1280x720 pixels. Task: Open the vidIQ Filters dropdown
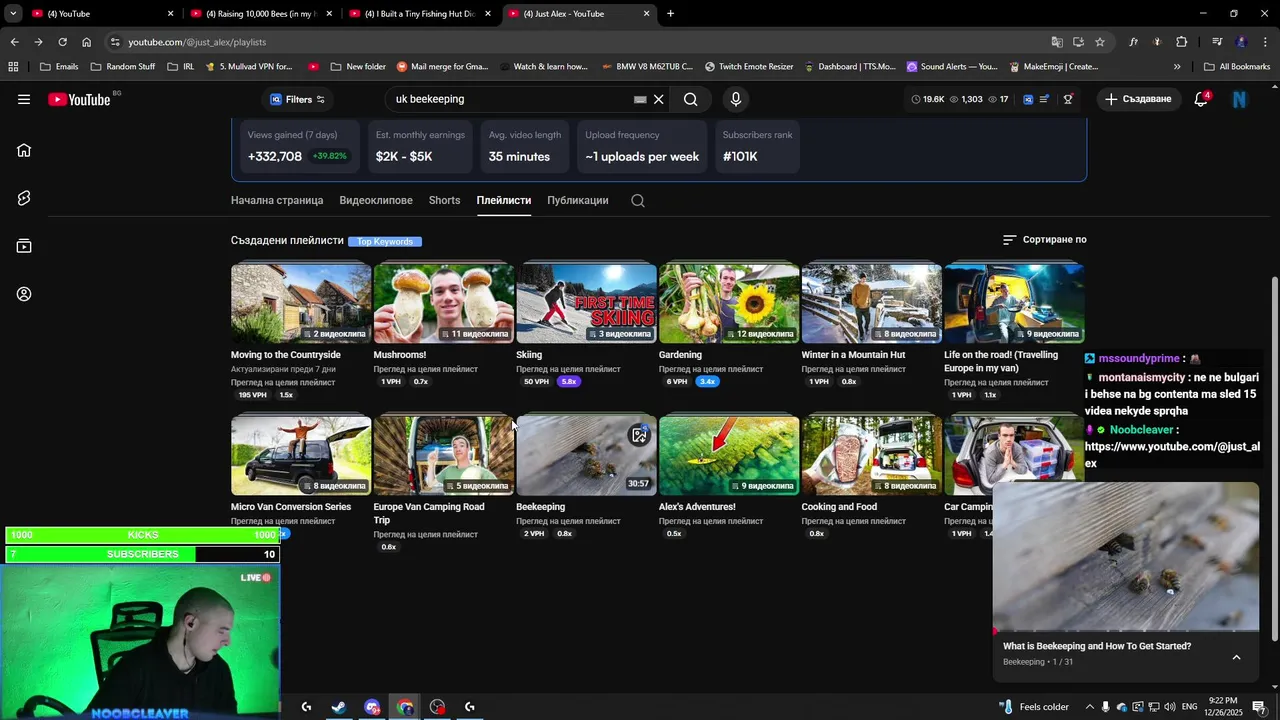pyautogui.click(x=298, y=99)
